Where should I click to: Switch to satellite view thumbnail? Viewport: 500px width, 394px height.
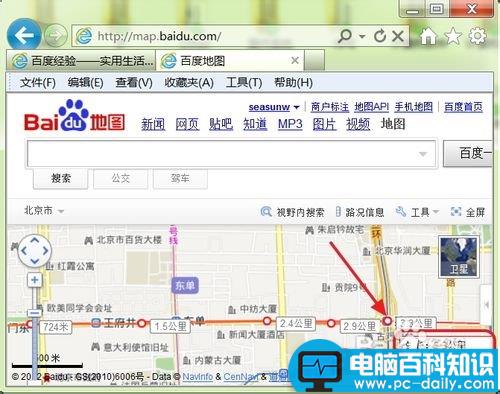[x=459, y=257]
